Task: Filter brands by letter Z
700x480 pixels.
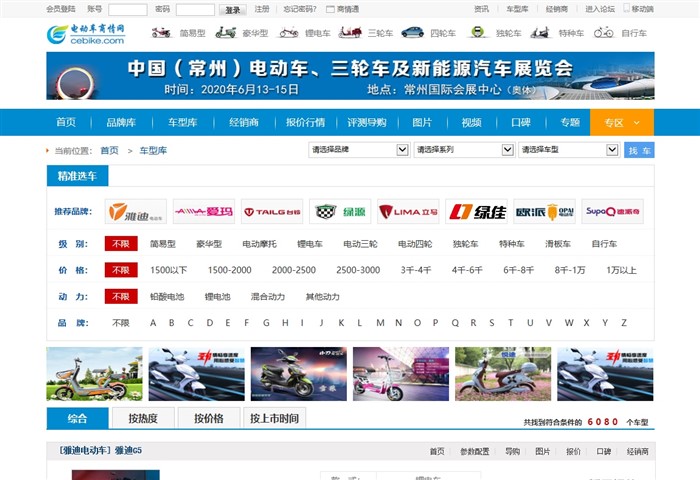Action: pos(624,323)
